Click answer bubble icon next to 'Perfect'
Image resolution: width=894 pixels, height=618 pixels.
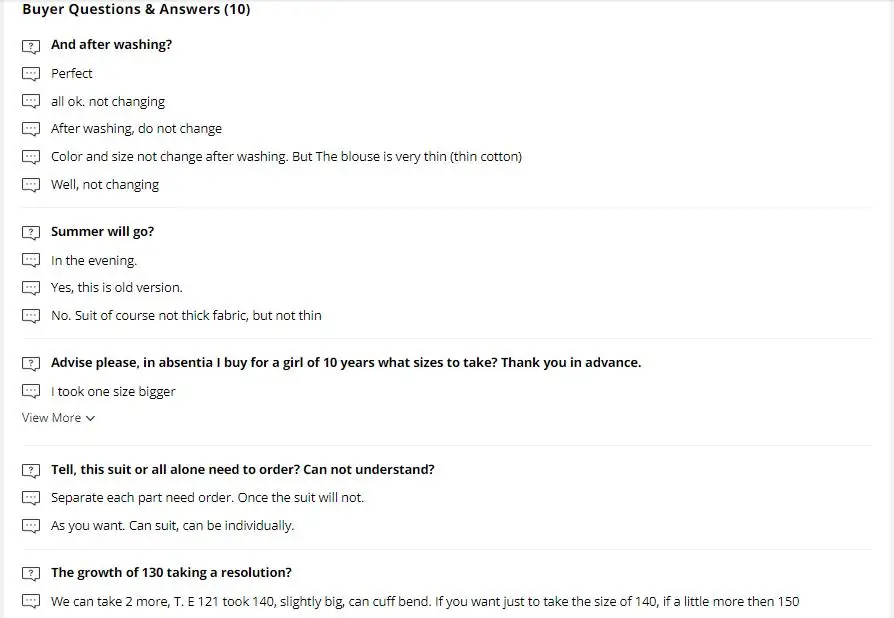click(x=31, y=74)
